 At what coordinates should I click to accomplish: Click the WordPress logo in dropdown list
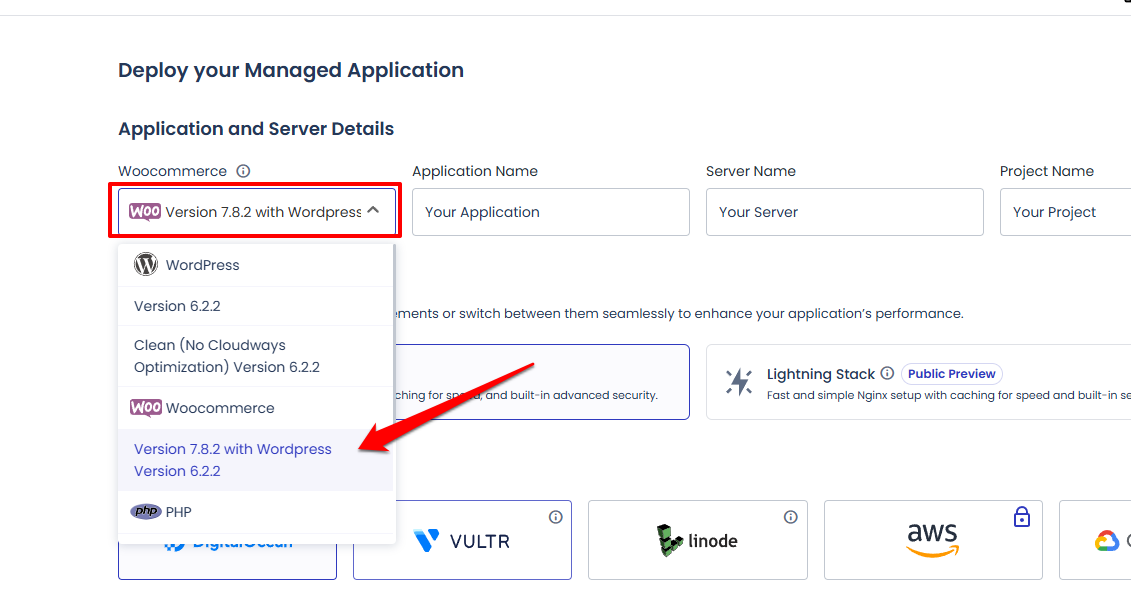[146, 265]
